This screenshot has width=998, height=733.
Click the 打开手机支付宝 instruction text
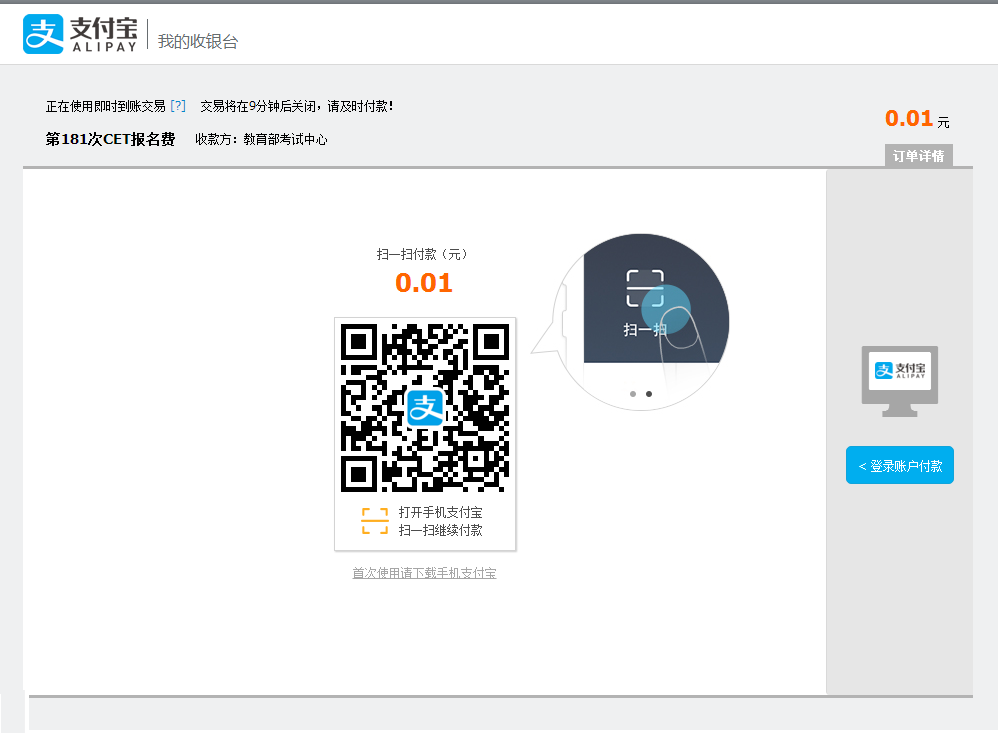440,512
